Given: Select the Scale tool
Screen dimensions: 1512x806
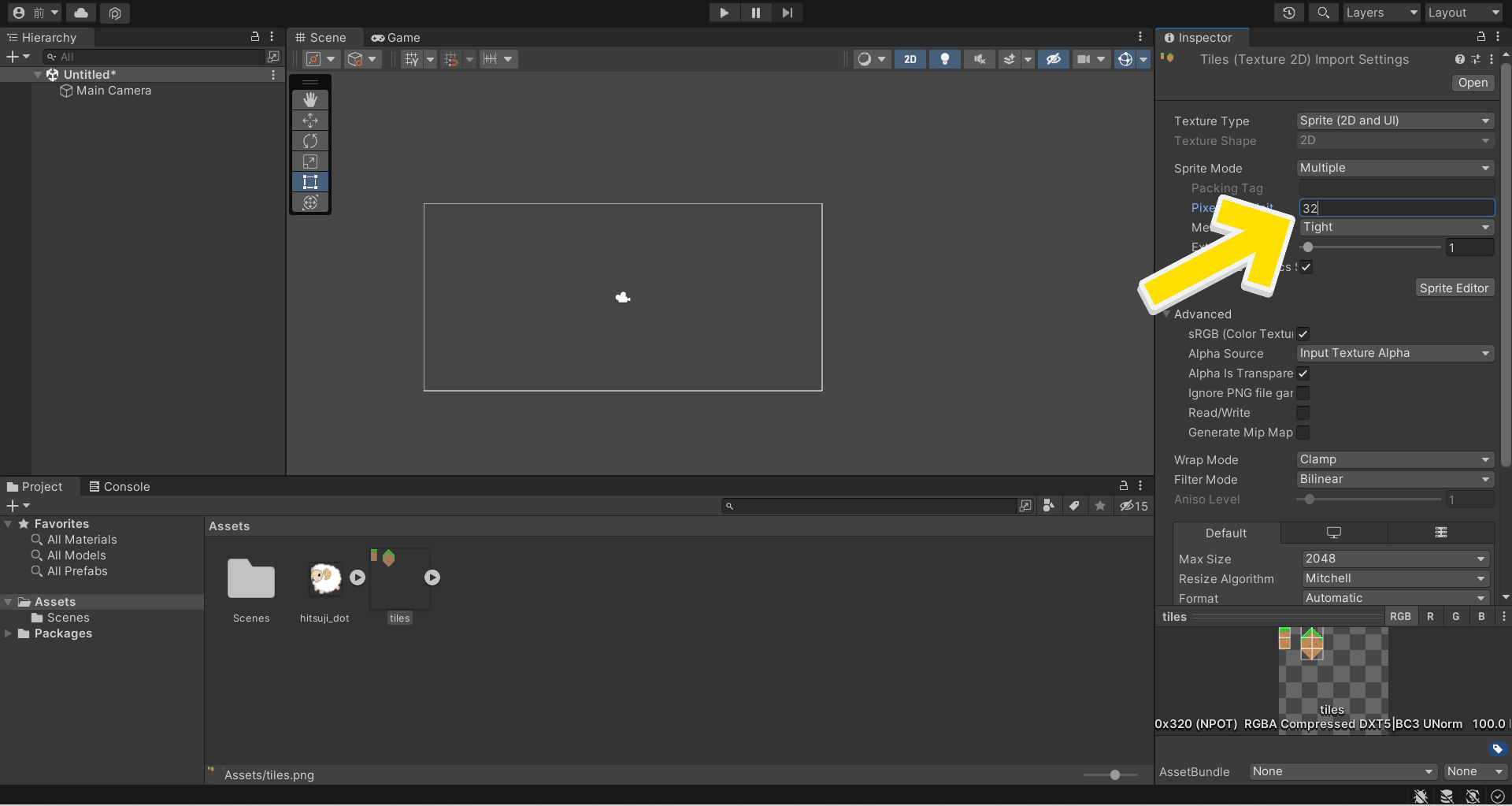Looking at the screenshot, I should pos(310,162).
